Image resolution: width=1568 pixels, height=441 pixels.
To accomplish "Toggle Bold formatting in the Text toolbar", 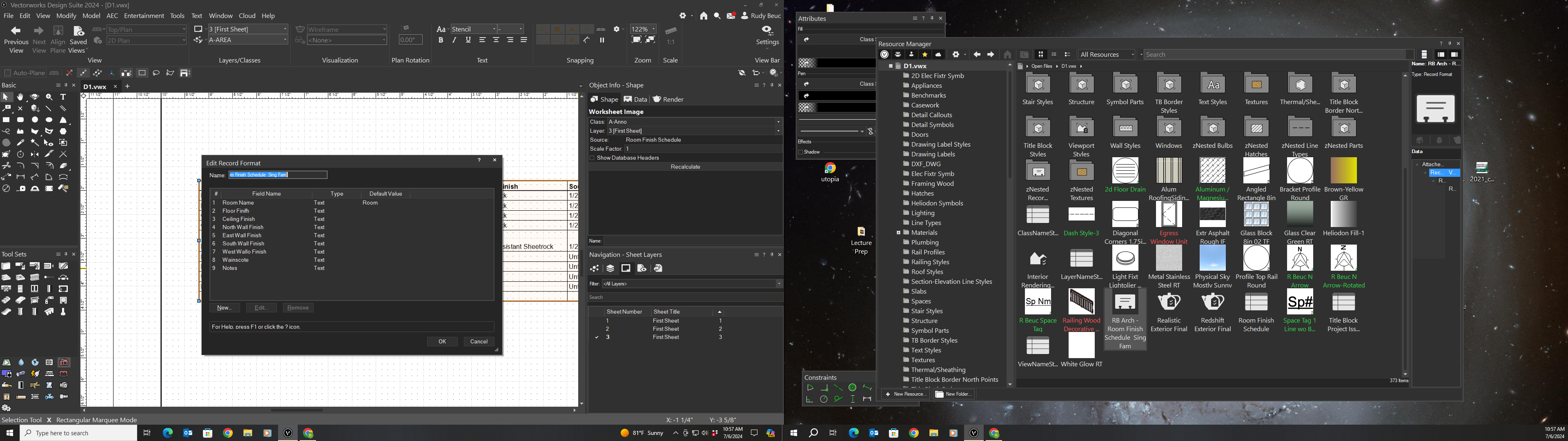I will pyautogui.click(x=441, y=40).
